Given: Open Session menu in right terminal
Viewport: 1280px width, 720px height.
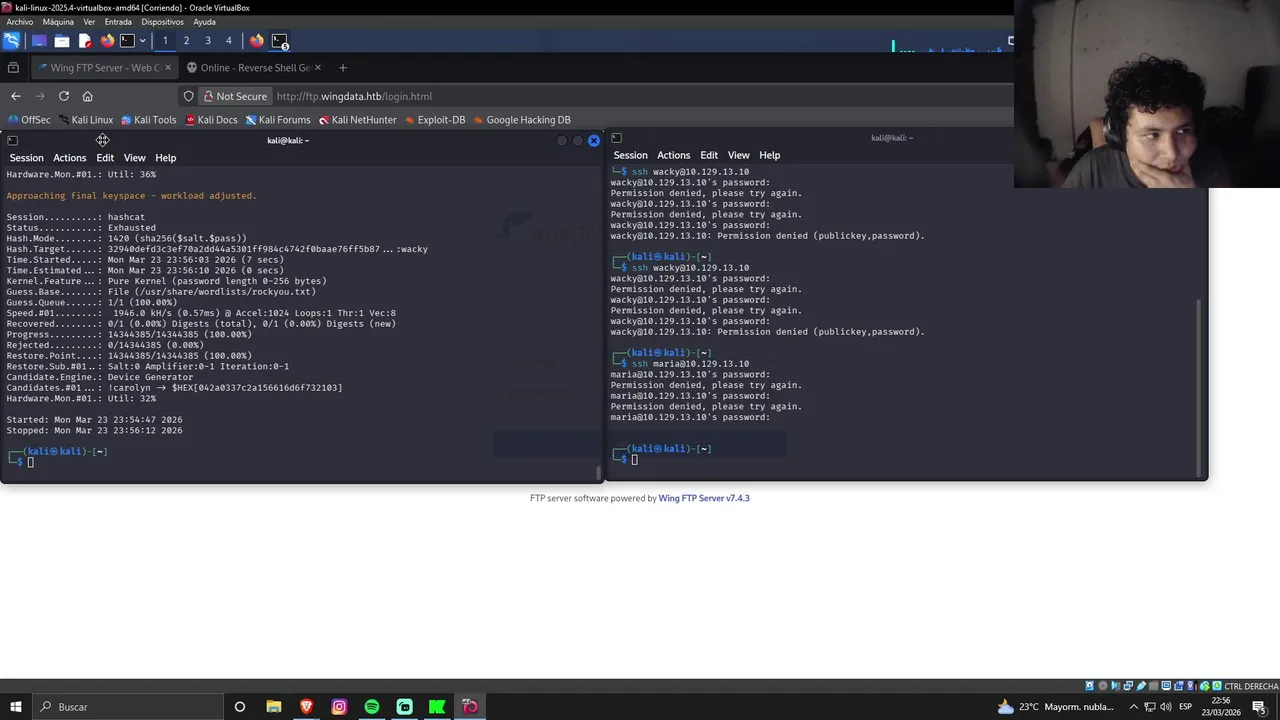Looking at the screenshot, I should [x=631, y=155].
